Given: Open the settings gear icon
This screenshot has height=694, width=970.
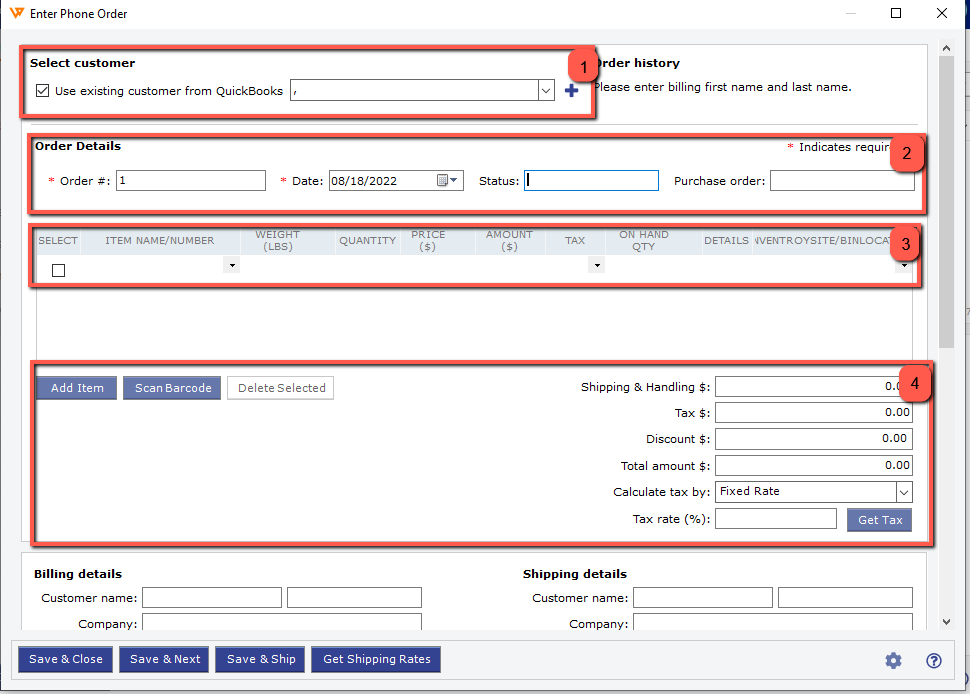Looking at the screenshot, I should (893, 660).
